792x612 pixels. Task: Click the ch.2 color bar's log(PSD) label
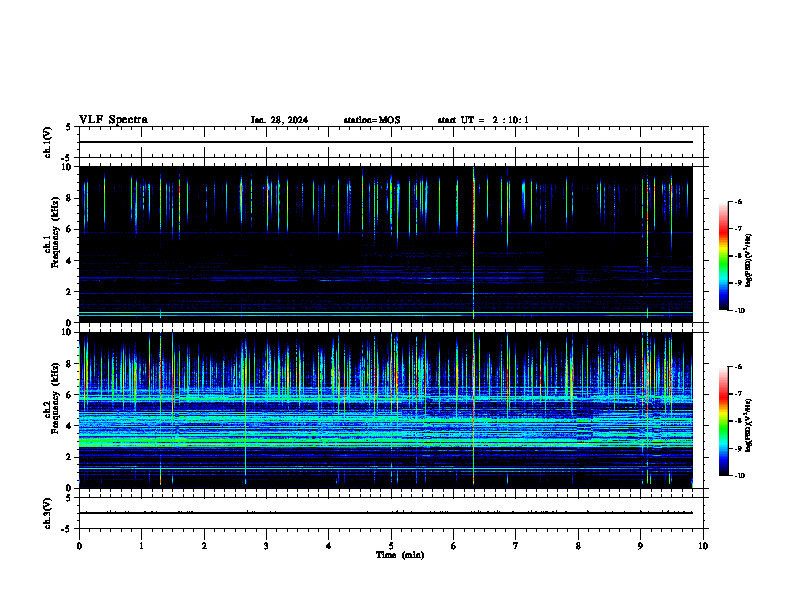coord(749,425)
